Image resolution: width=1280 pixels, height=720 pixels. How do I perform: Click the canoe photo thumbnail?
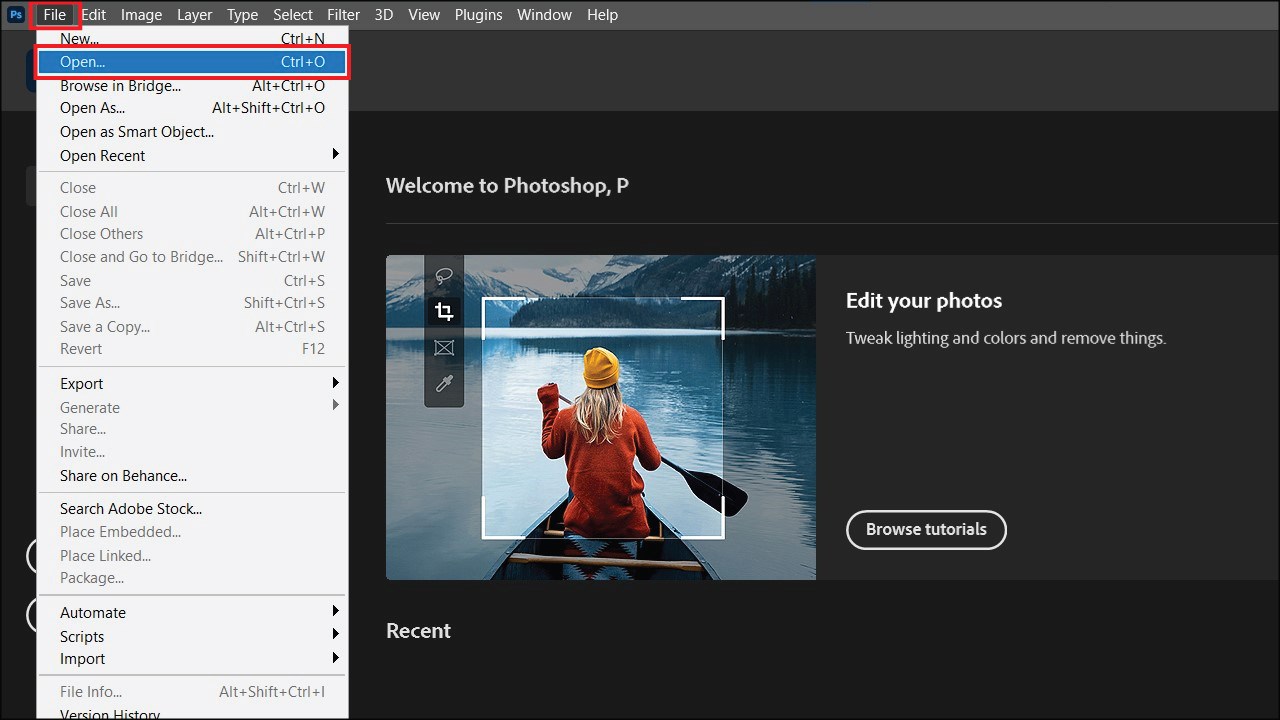coord(600,417)
